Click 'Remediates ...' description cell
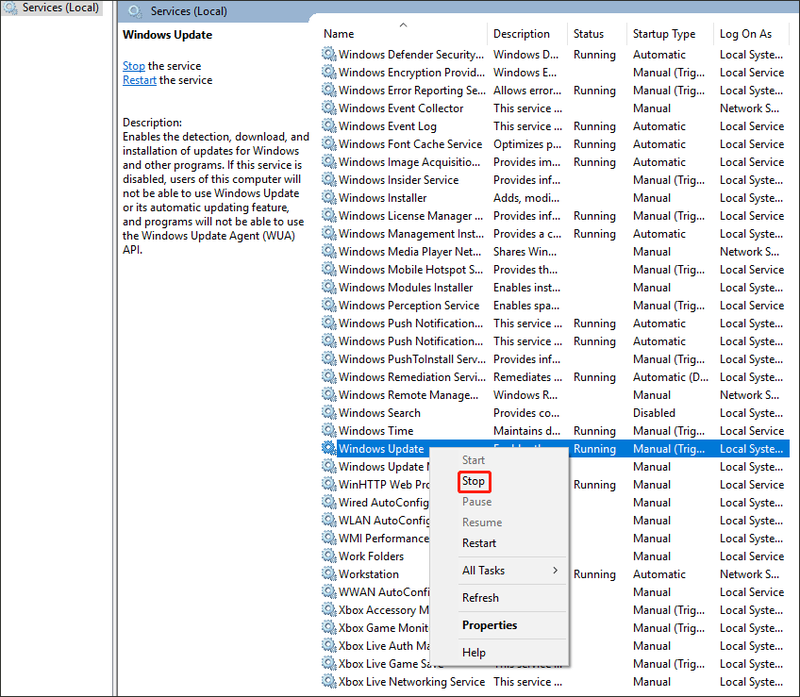800x697 pixels. coord(528,377)
